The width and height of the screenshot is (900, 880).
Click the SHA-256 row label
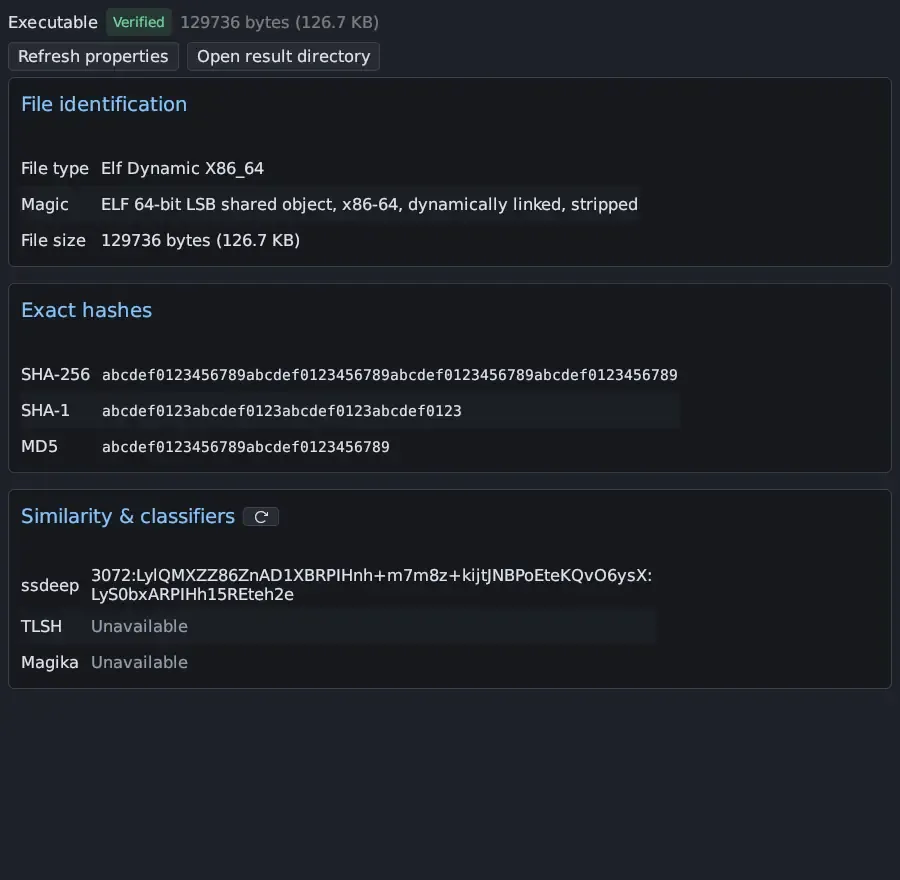tap(56, 374)
